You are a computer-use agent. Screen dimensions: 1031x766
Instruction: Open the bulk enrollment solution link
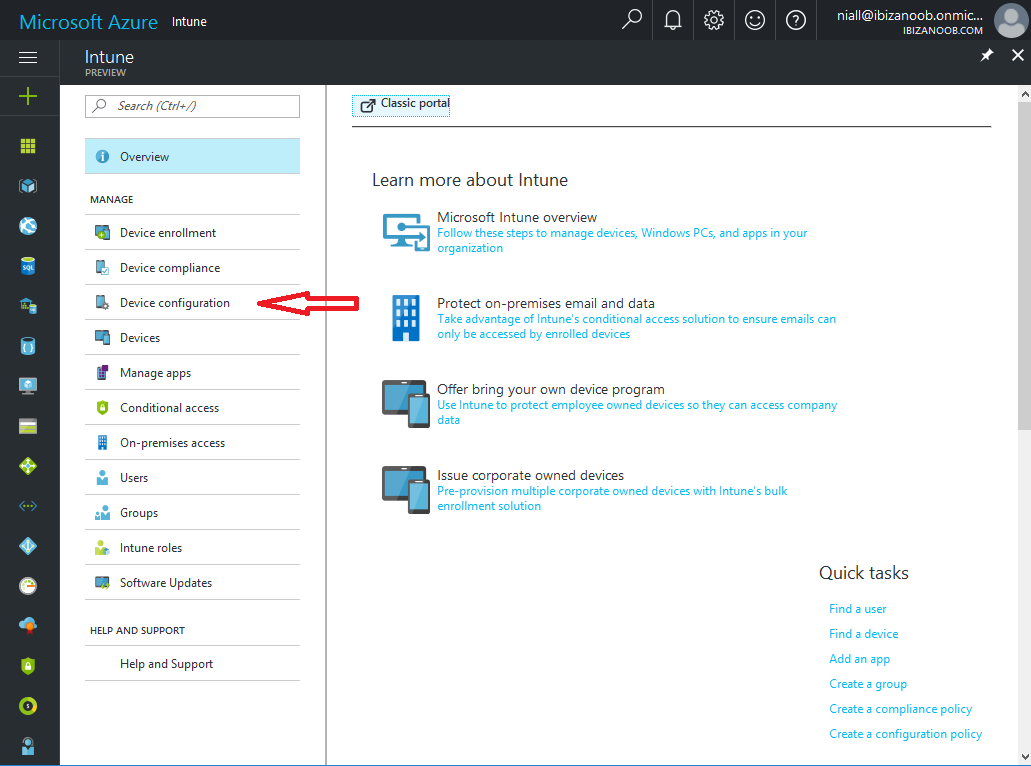[x=612, y=498]
